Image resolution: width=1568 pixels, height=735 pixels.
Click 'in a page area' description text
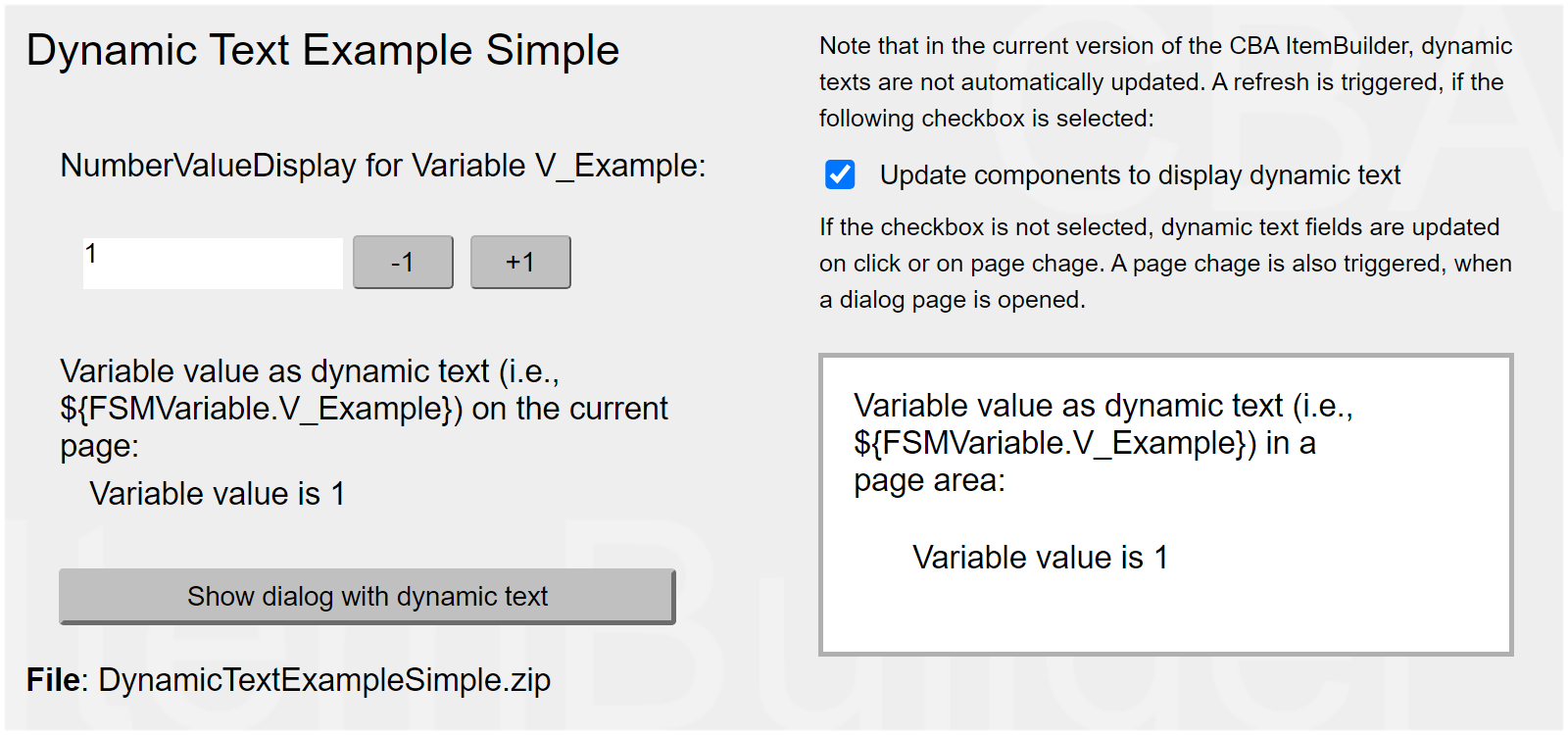1290,444
